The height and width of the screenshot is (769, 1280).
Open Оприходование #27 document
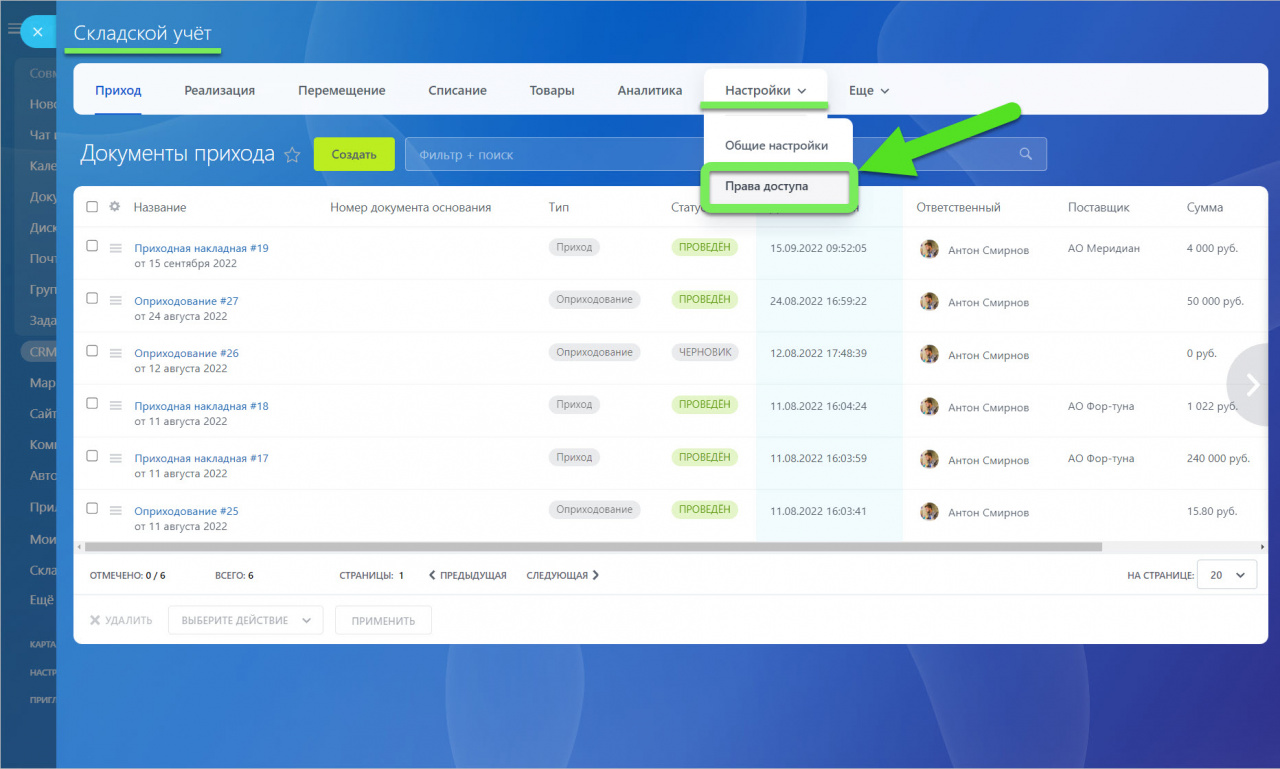tap(186, 301)
